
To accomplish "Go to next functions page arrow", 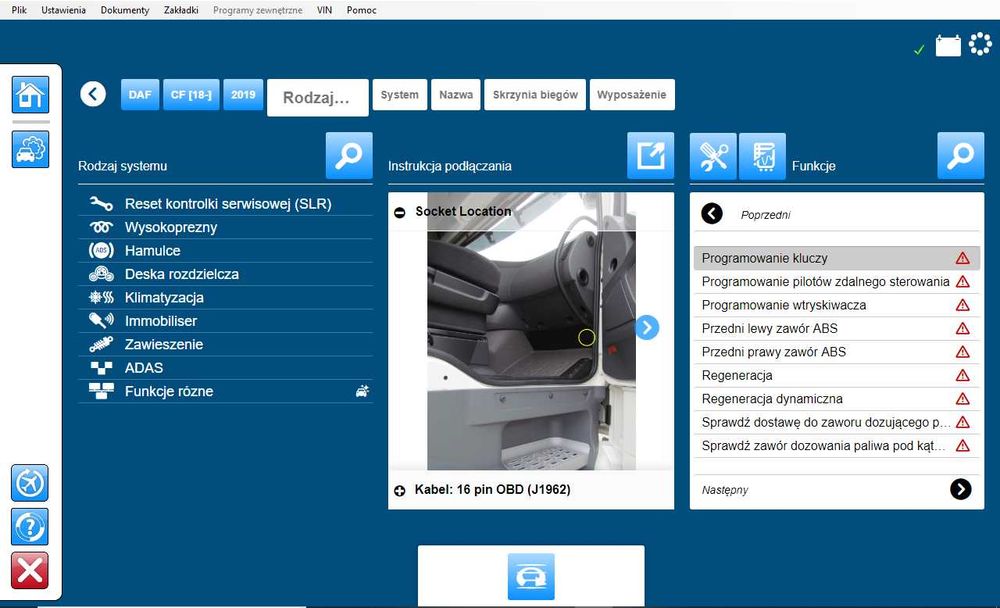I will coord(960,489).
